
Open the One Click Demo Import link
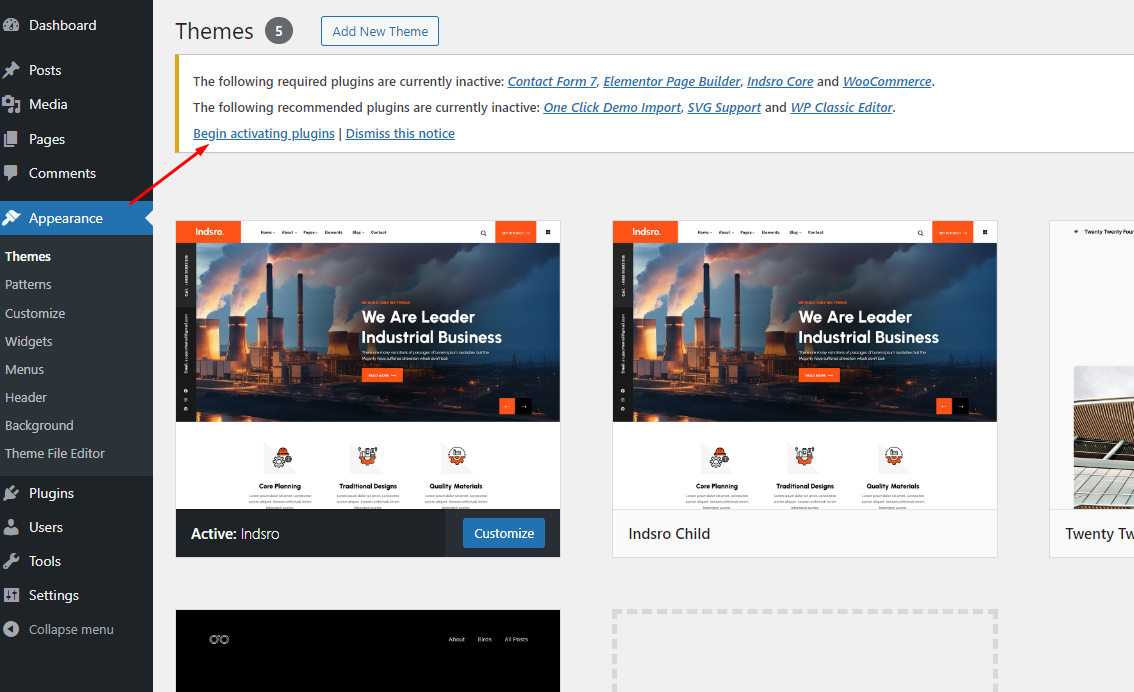coord(612,108)
